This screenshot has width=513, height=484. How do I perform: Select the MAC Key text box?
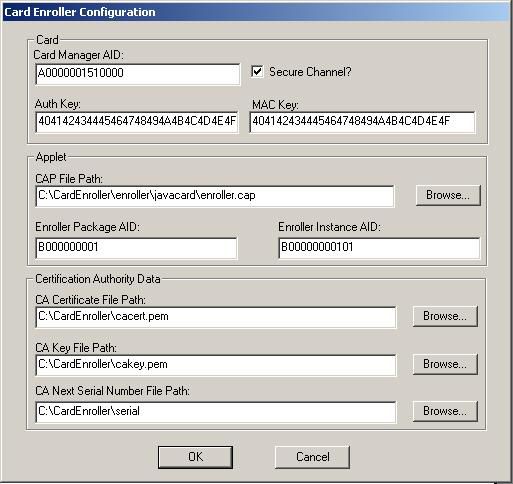pos(362,122)
